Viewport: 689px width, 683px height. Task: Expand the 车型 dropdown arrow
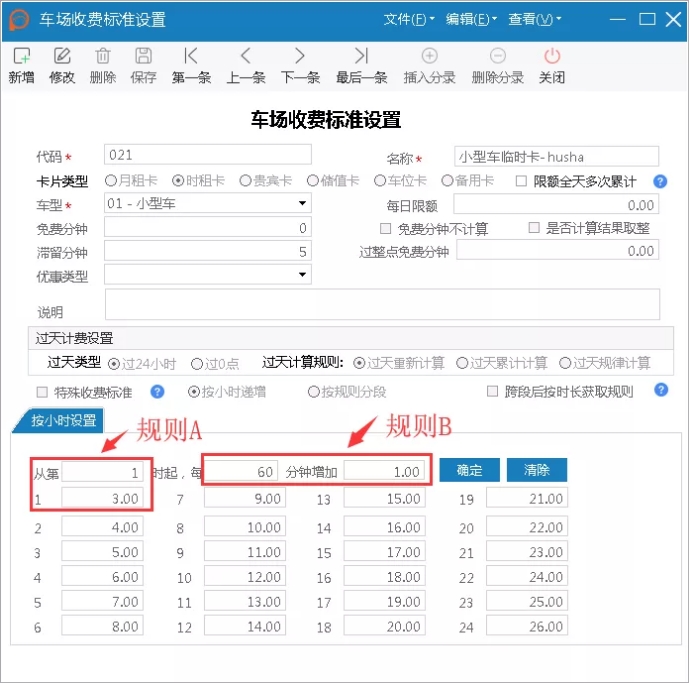(302, 203)
